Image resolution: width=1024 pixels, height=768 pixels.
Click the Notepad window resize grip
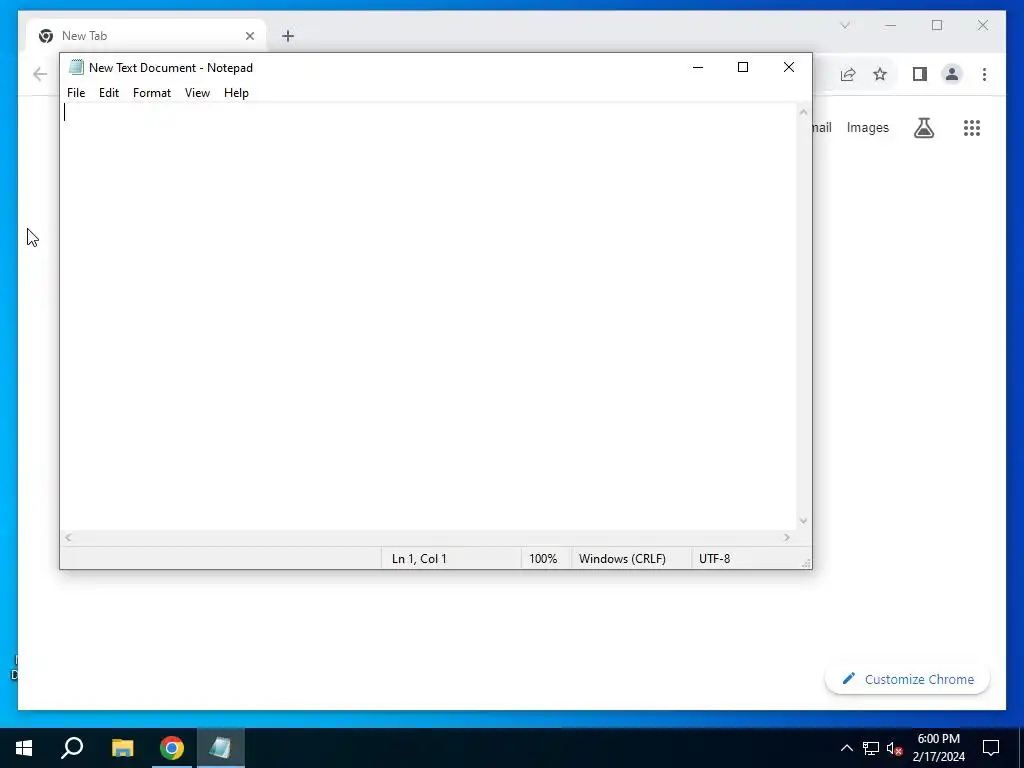coord(806,563)
